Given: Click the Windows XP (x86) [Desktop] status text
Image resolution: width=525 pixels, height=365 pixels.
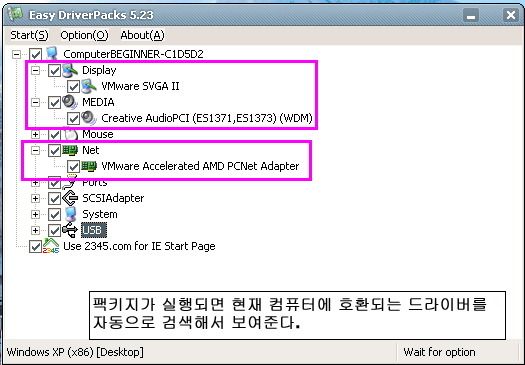Looking at the screenshot, I should pos(75,352).
